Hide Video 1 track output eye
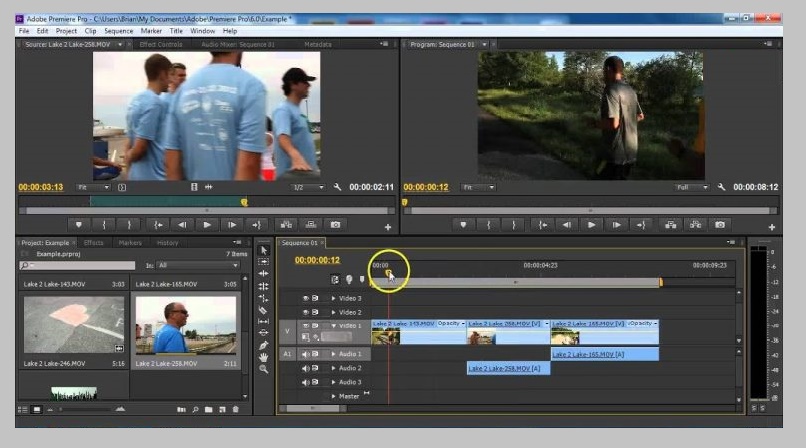 [x=305, y=326]
